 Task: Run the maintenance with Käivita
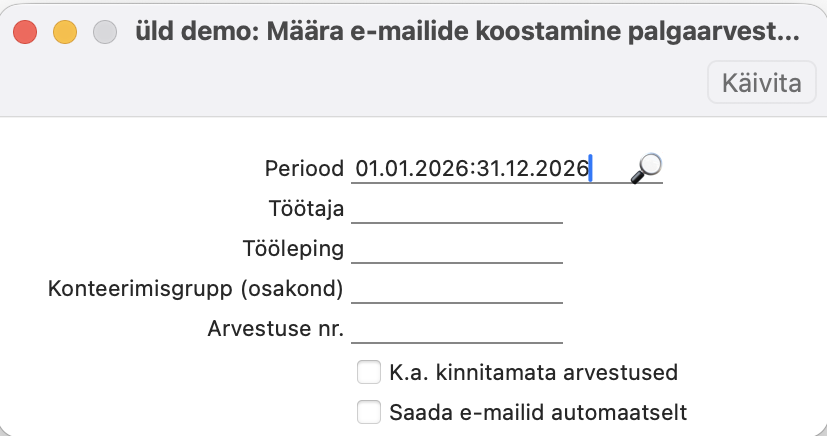(762, 83)
